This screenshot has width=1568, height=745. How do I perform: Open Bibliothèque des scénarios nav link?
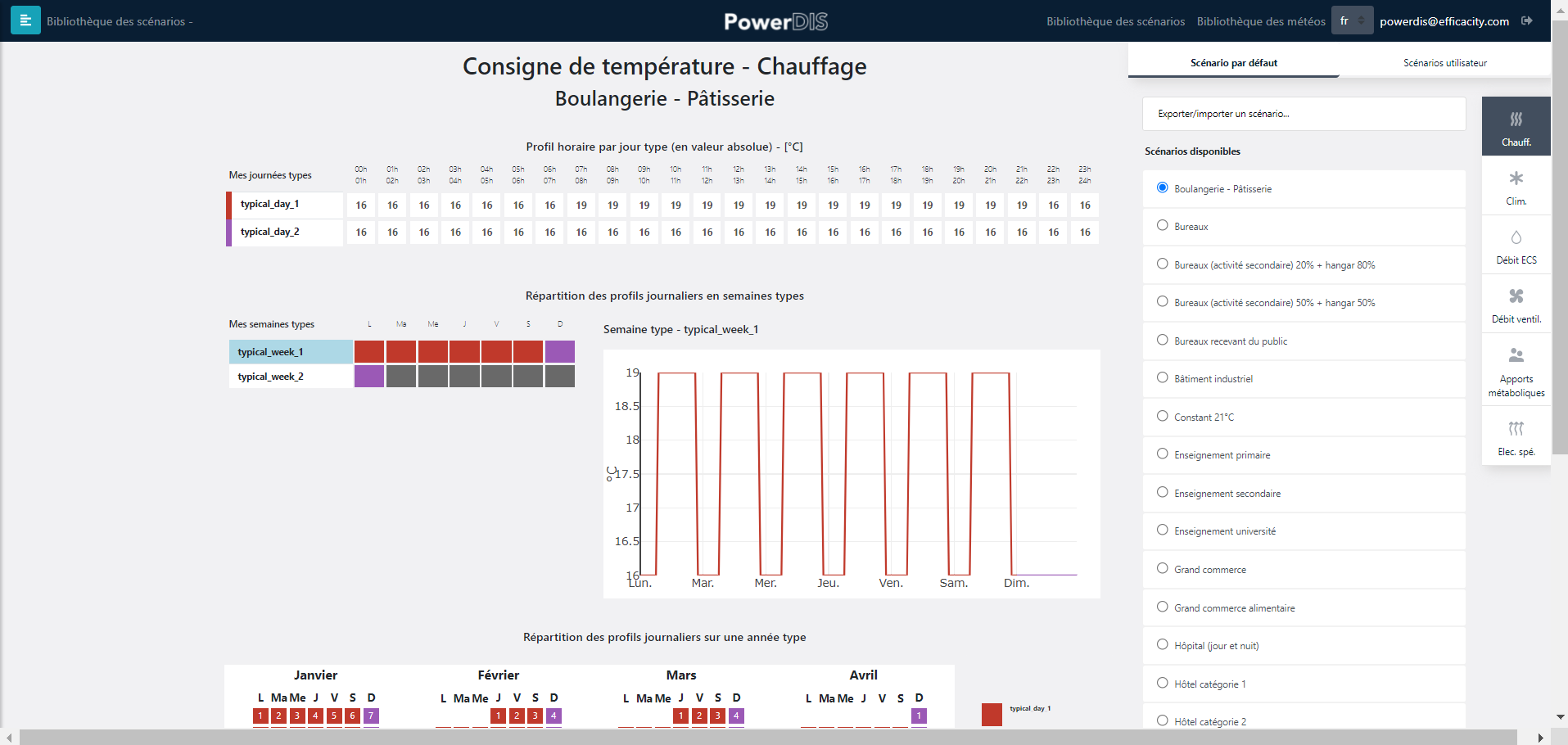1115,21
